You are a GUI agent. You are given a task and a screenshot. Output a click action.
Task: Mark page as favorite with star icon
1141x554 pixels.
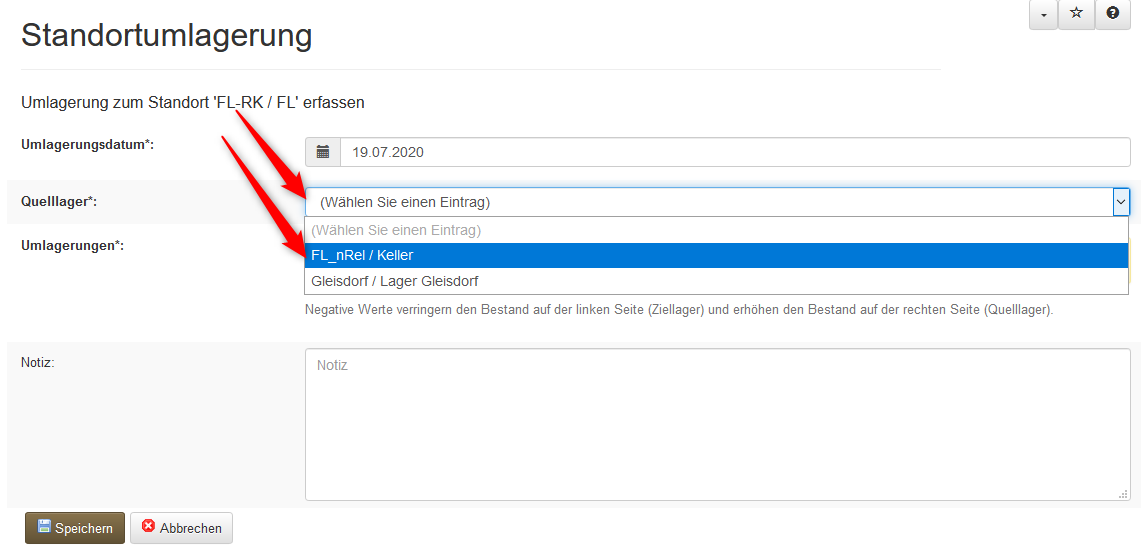click(1076, 14)
